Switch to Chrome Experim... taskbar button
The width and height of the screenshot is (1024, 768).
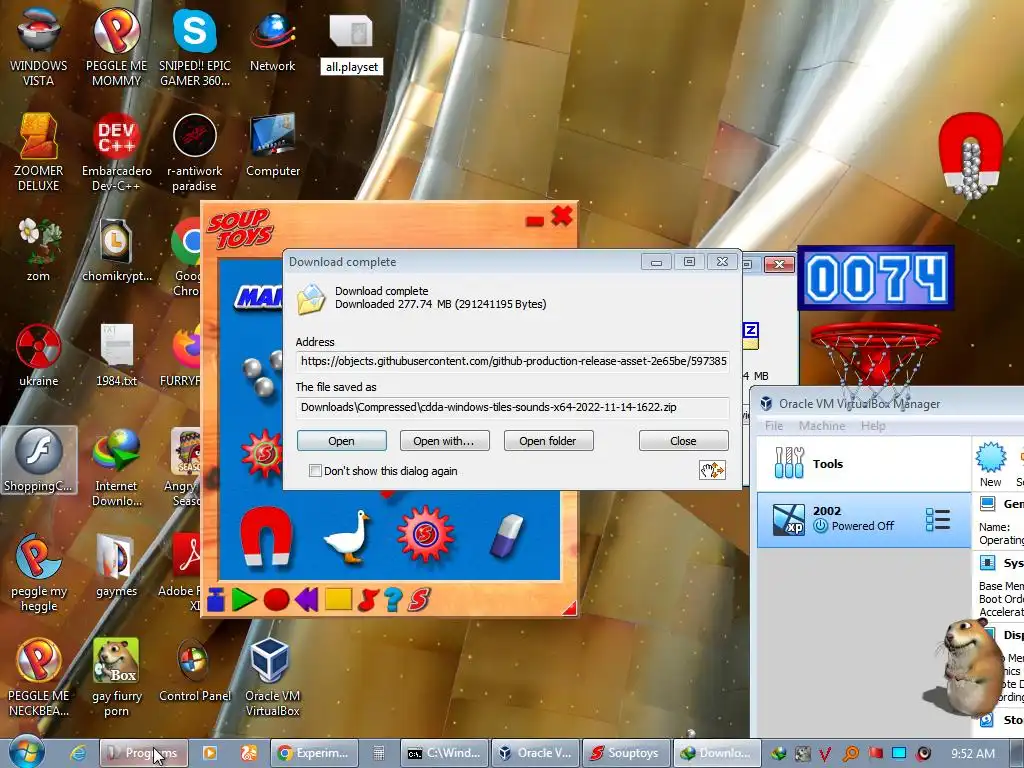click(315, 753)
